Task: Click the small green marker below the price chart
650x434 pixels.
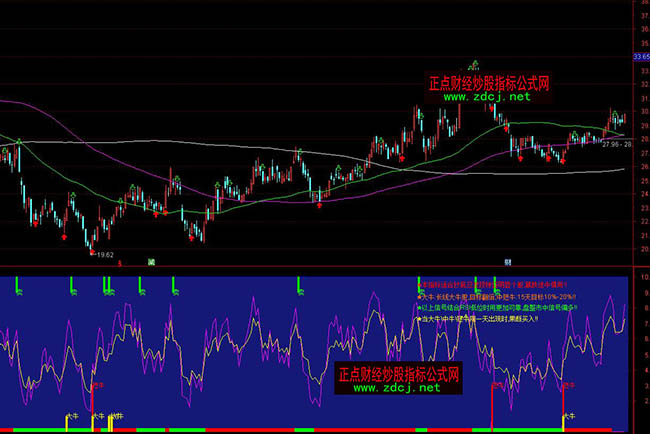Action: [150, 262]
